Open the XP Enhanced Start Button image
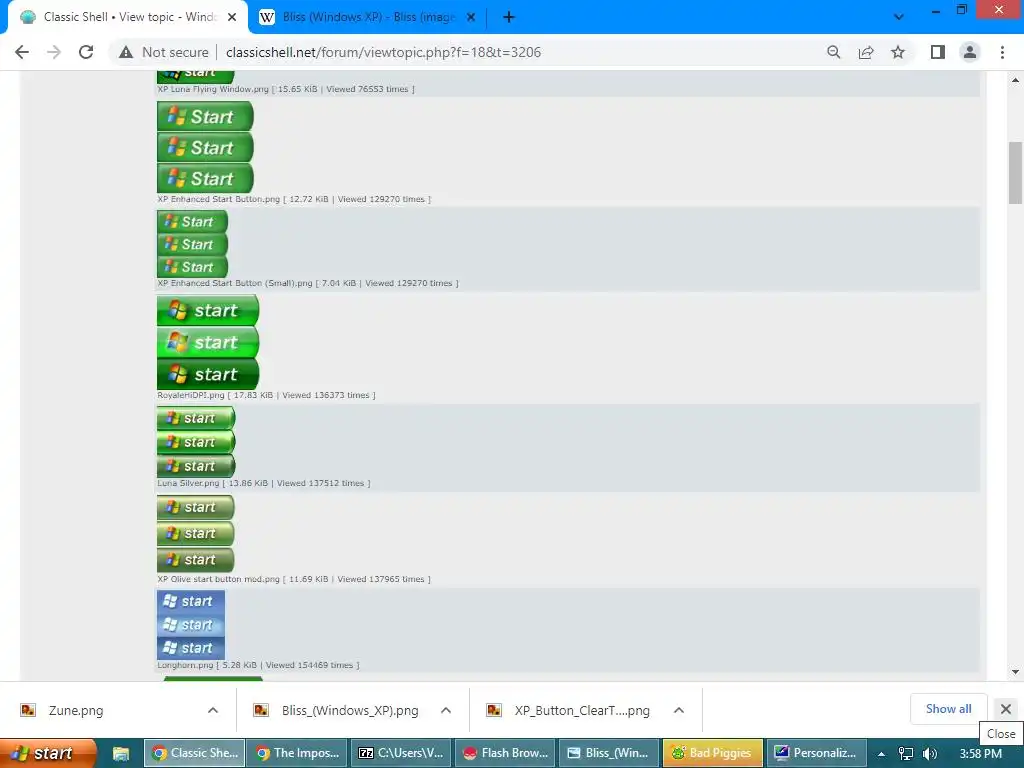The width and height of the screenshot is (1024, 768). [x=205, y=147]
